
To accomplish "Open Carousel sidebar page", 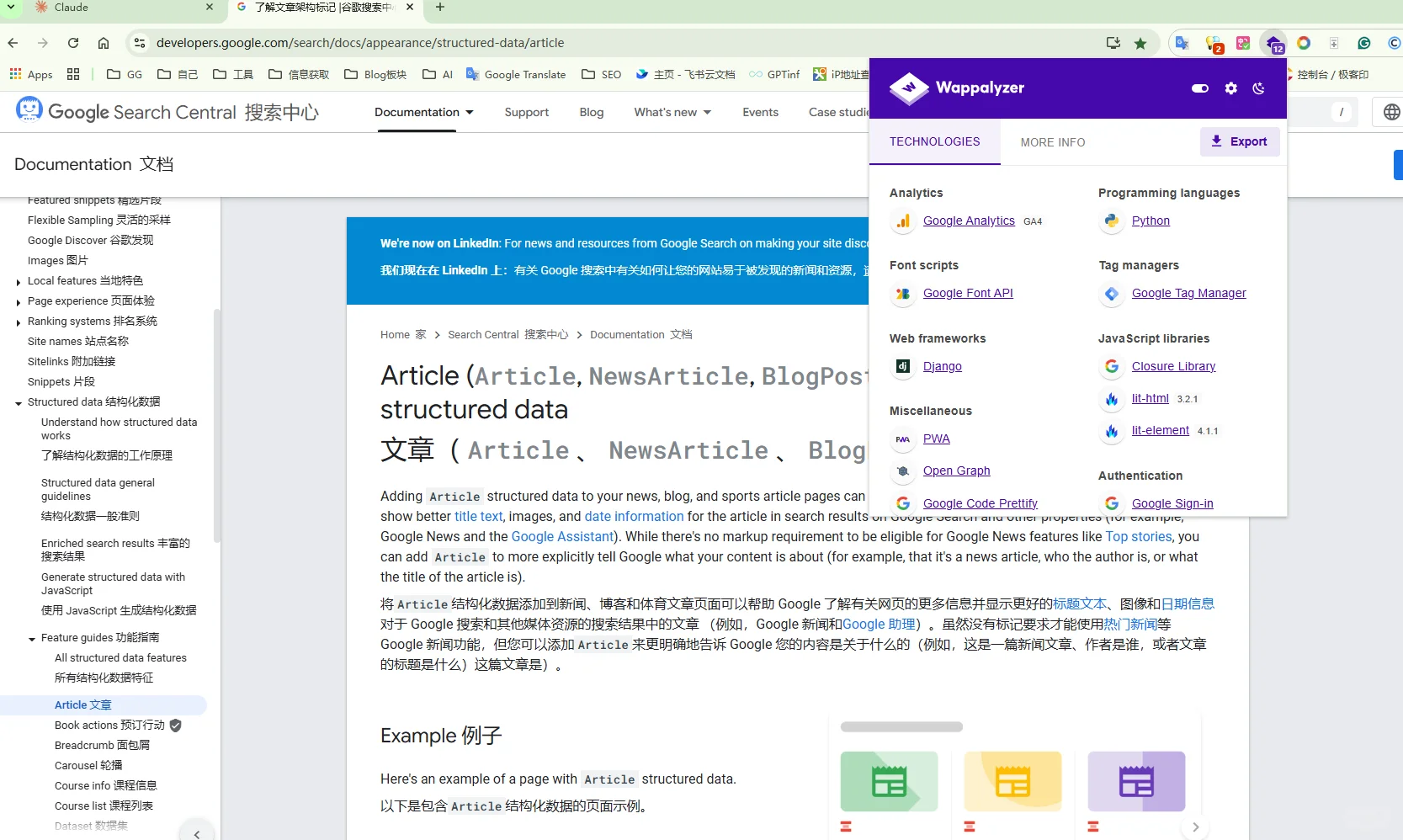I will pos(88,765).
